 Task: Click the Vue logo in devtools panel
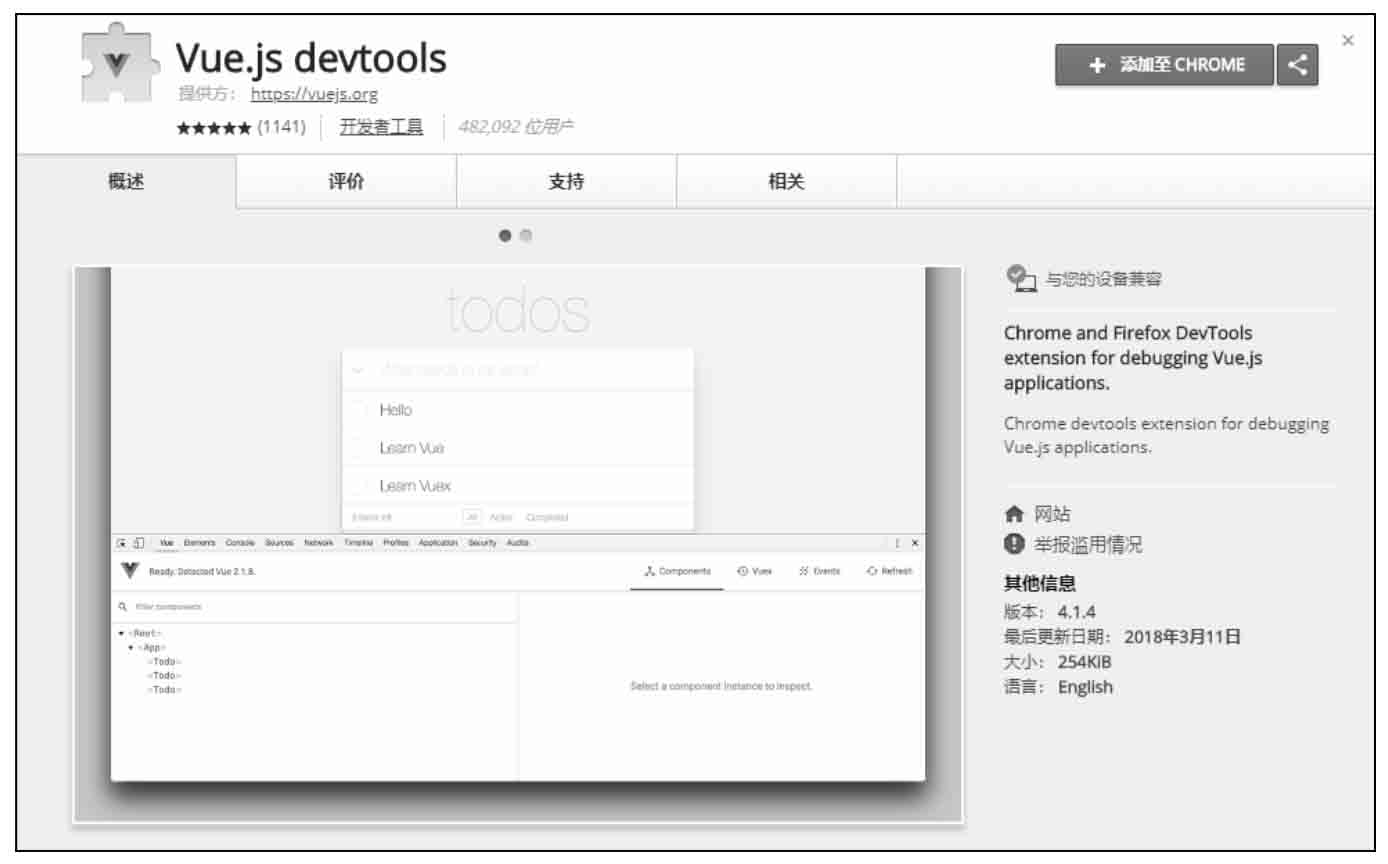tap(130, 571)
